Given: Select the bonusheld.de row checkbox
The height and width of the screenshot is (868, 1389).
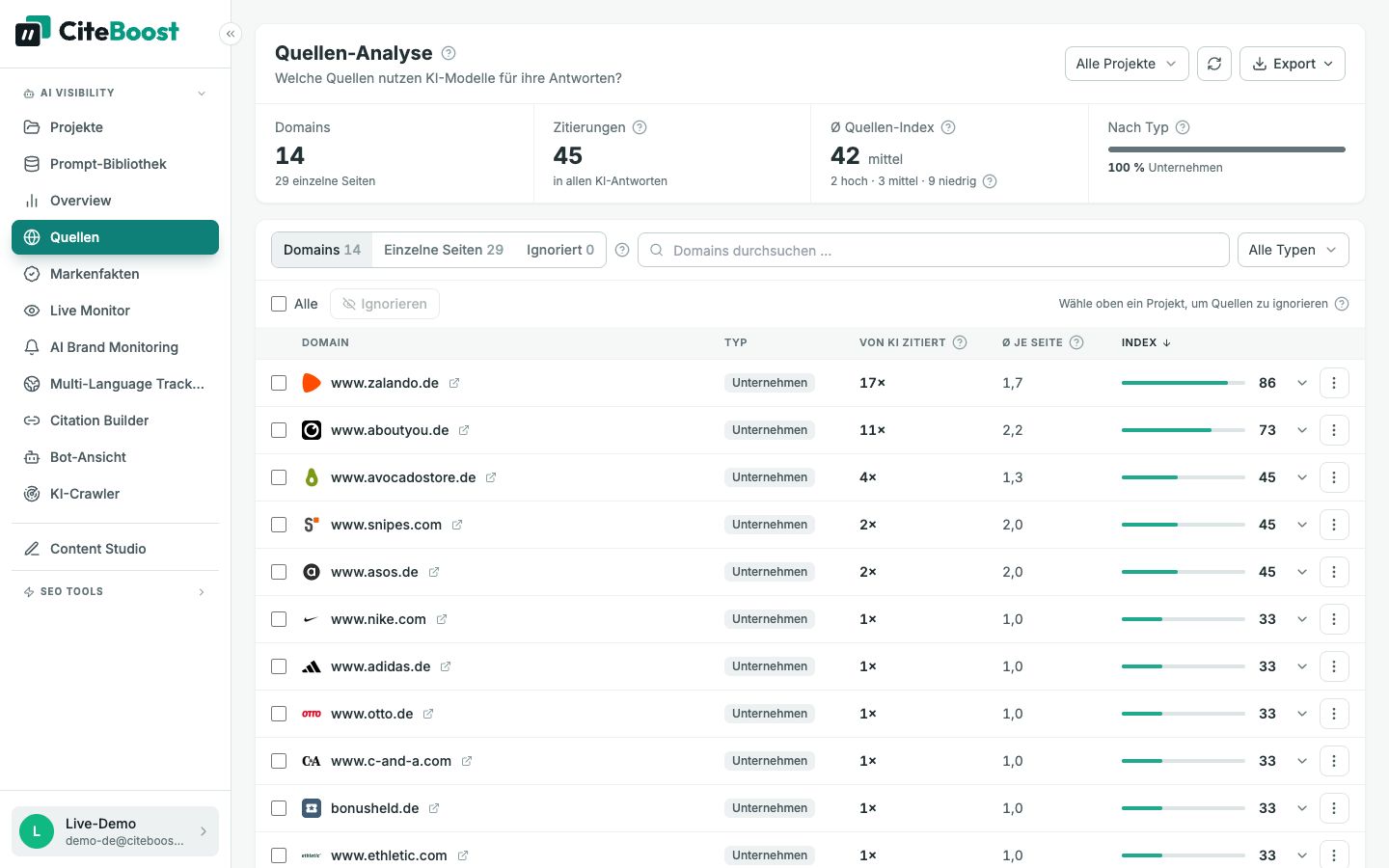Looking at the screenshot, I should pyautogui.click(x=279, y=808).
